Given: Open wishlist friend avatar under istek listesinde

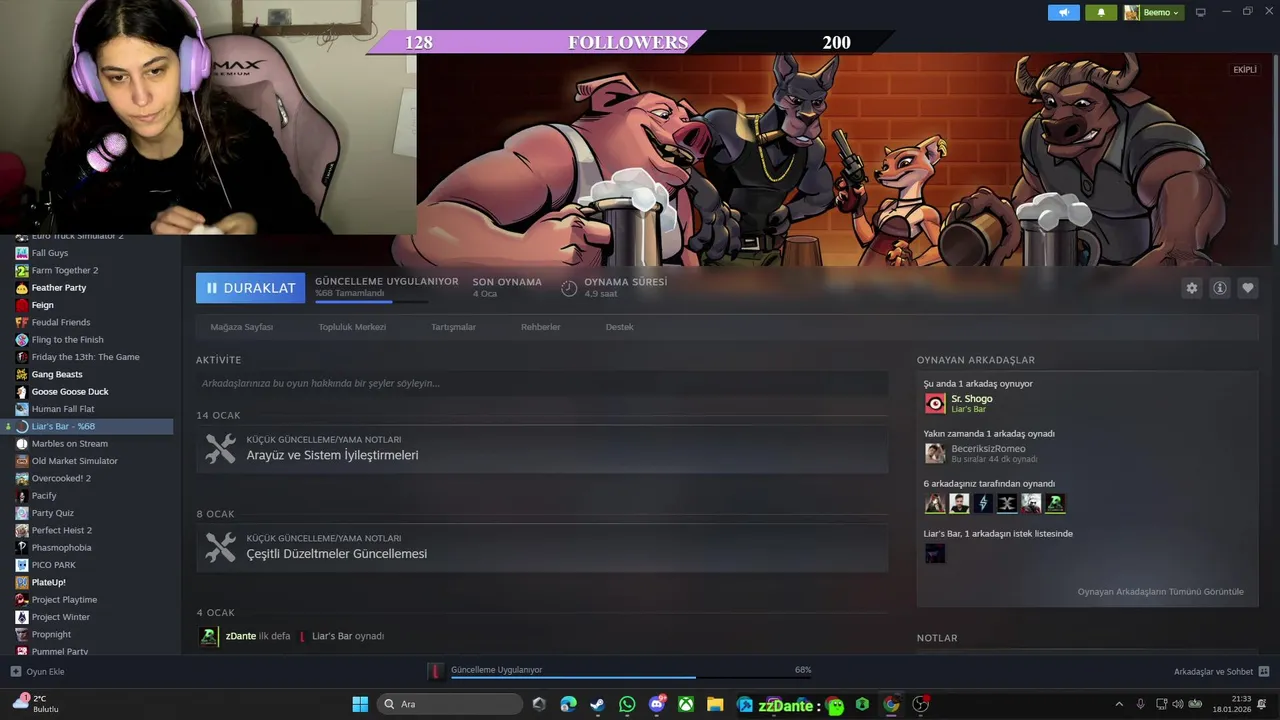Looking at the screenshot, I should [x=935, y=553].
